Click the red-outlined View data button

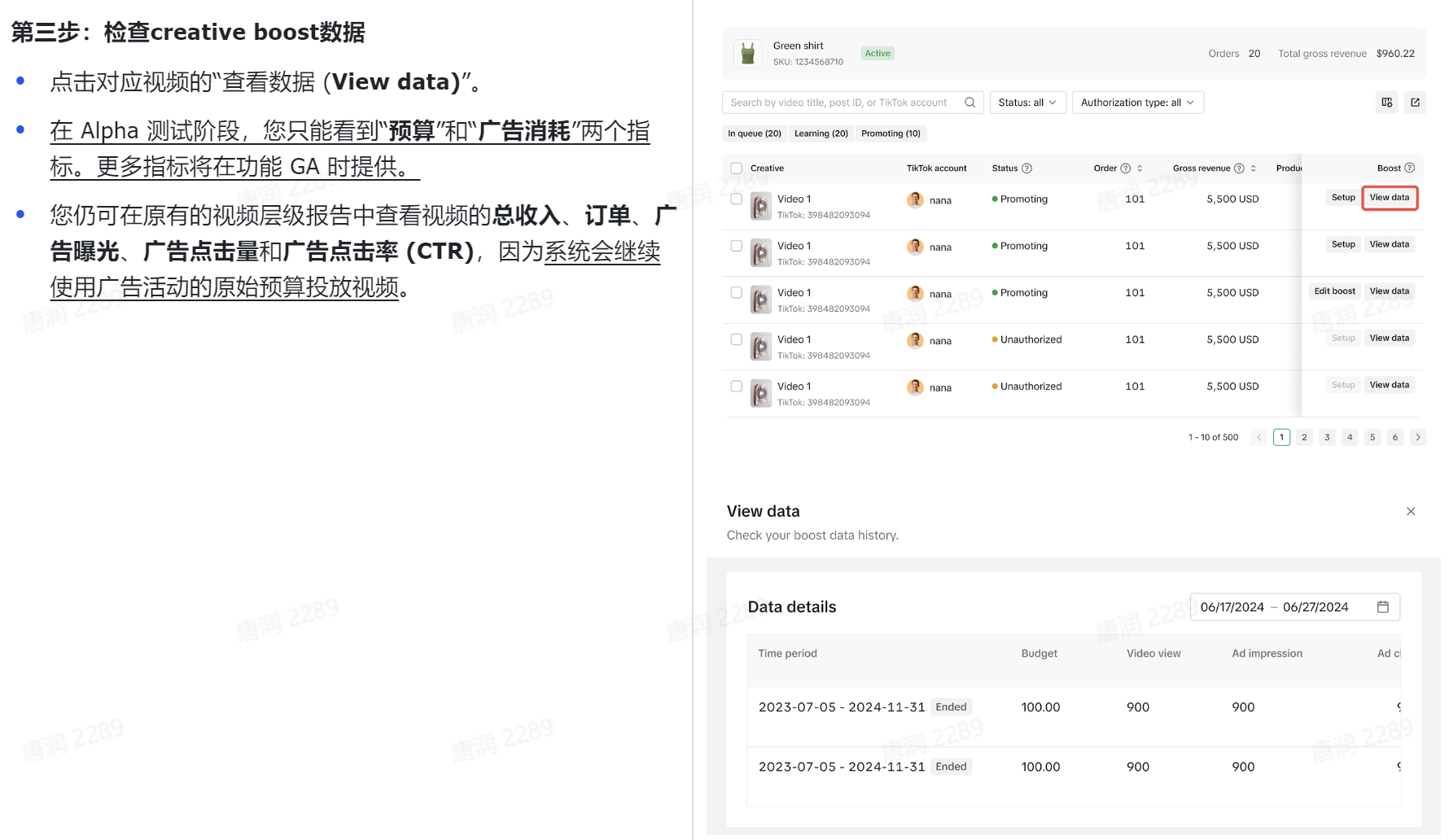1389,198
